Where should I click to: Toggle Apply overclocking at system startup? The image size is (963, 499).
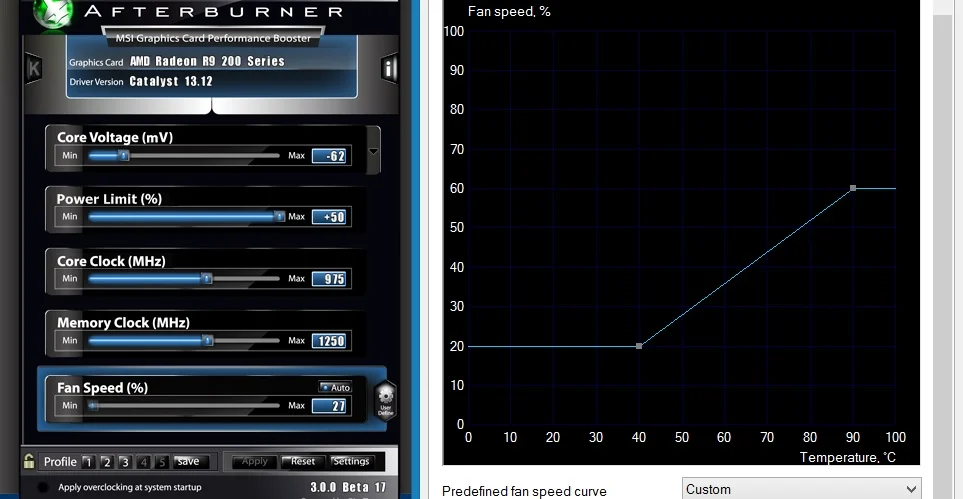(43, 487)
